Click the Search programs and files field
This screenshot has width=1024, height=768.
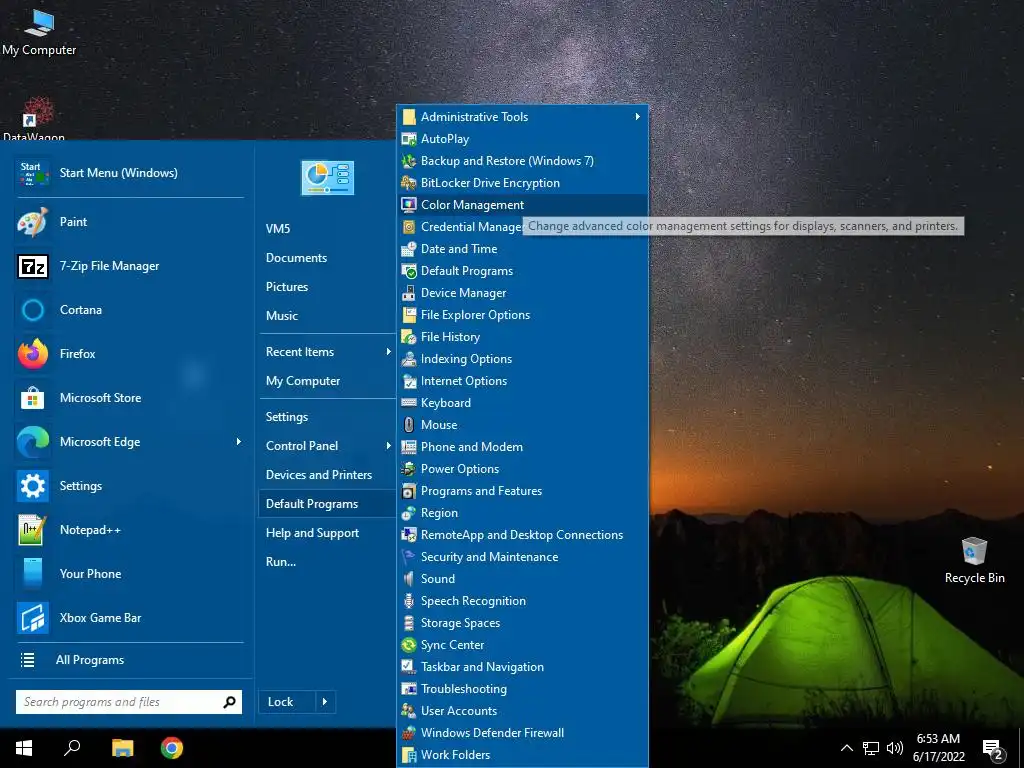129,702
